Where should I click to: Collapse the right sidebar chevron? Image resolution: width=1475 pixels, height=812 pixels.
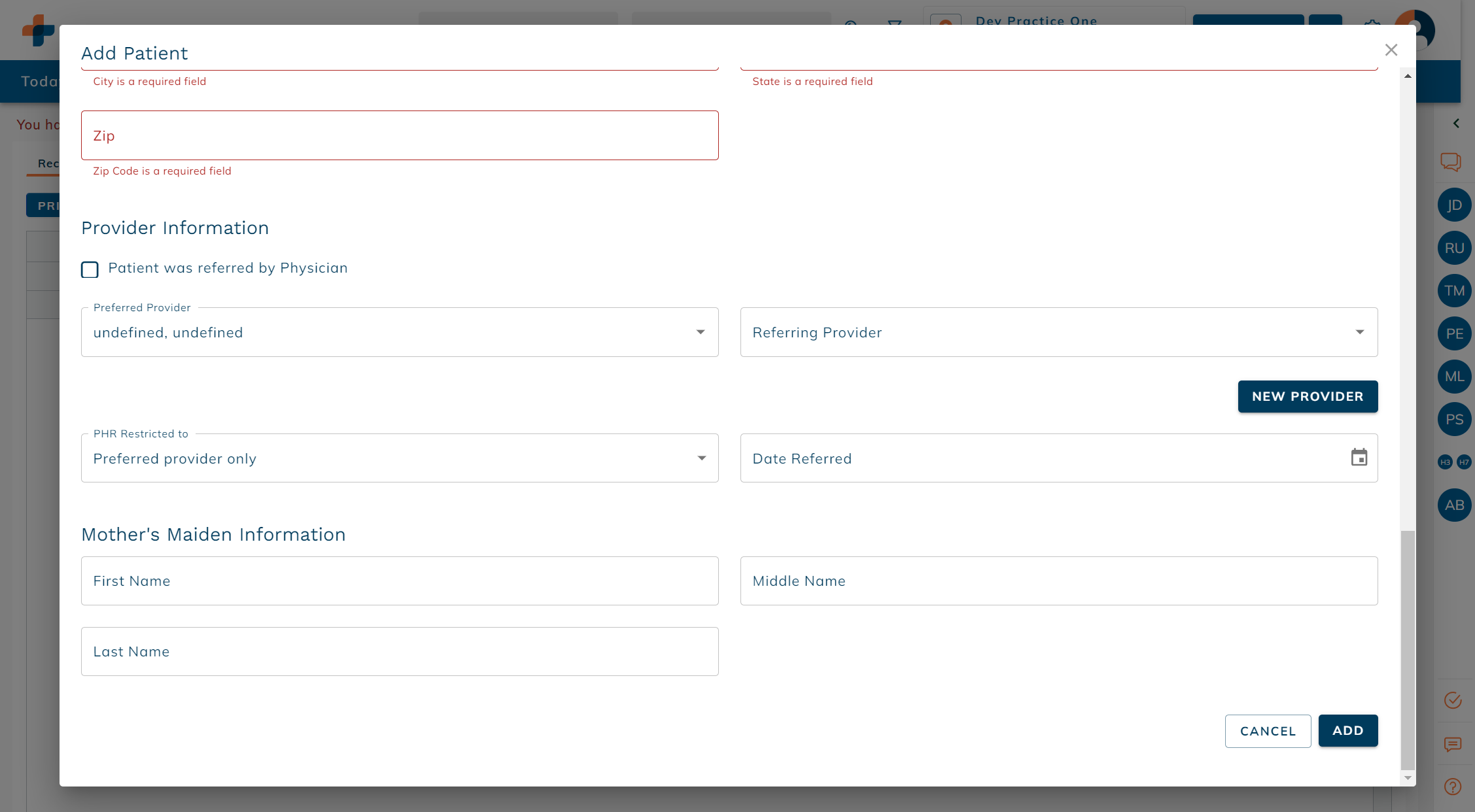[1457, 123]
